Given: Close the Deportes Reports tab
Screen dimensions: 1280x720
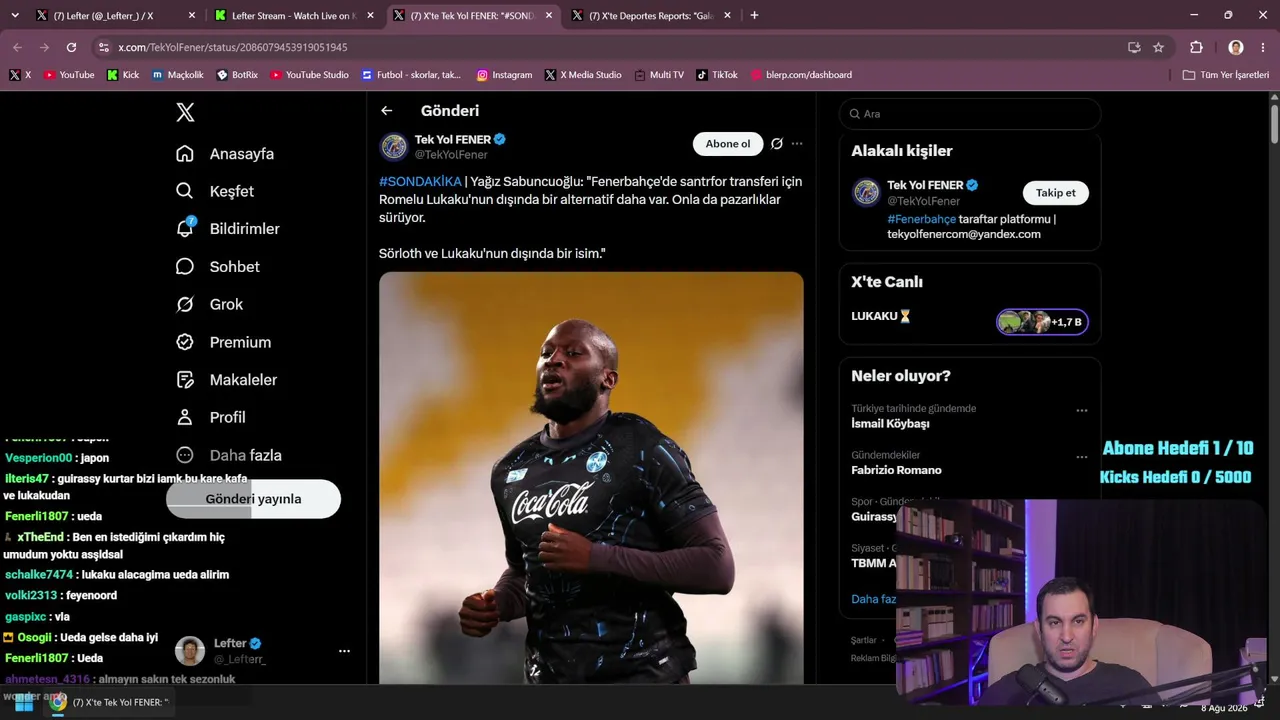Looking at the screenshot, I should (726, 15).
